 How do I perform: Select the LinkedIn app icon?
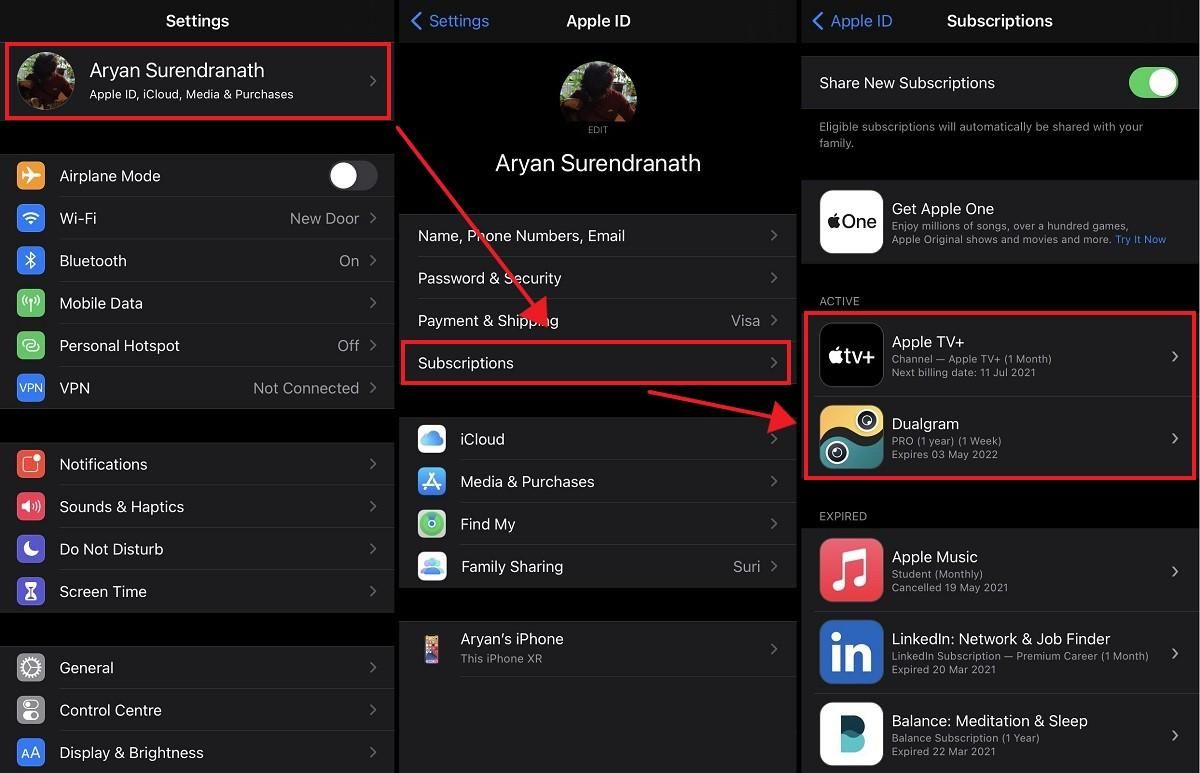(851, 652)
